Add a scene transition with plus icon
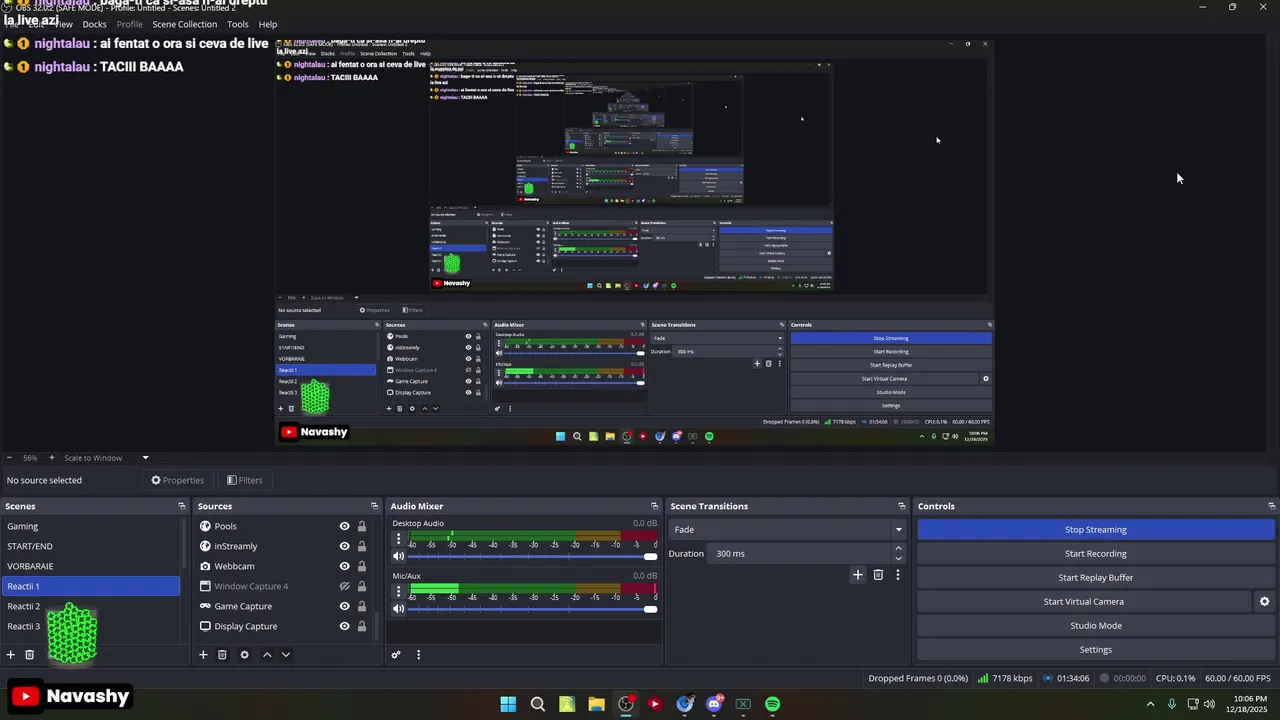Screen dimensions: 1280x720 857,575
